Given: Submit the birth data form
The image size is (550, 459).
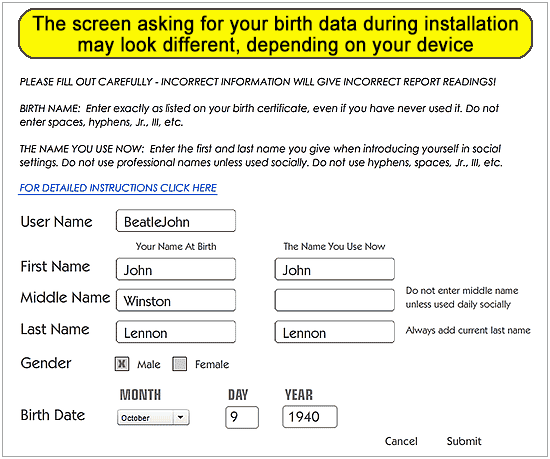Looking at the screenshot, I should click(464, 441).
